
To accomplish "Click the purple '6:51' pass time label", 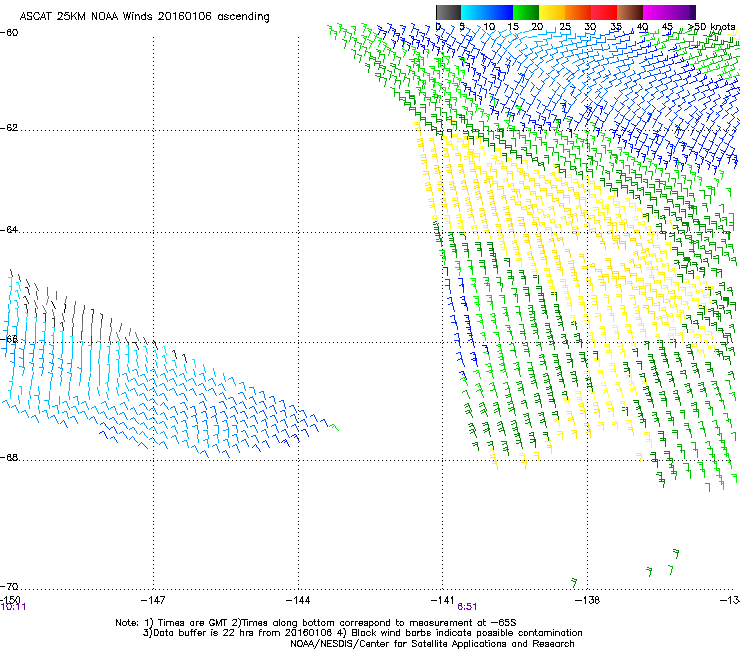I will [x=467, y=607].
